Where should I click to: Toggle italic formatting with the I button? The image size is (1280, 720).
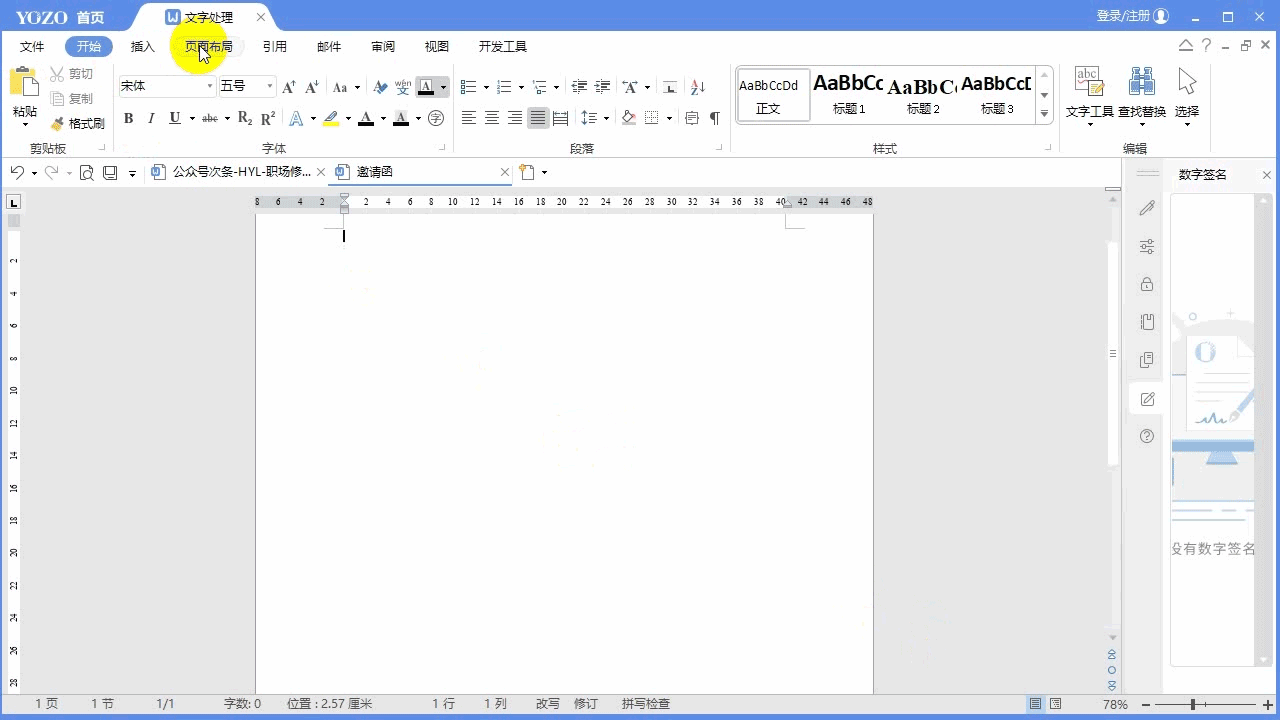(x=151, y=118)
